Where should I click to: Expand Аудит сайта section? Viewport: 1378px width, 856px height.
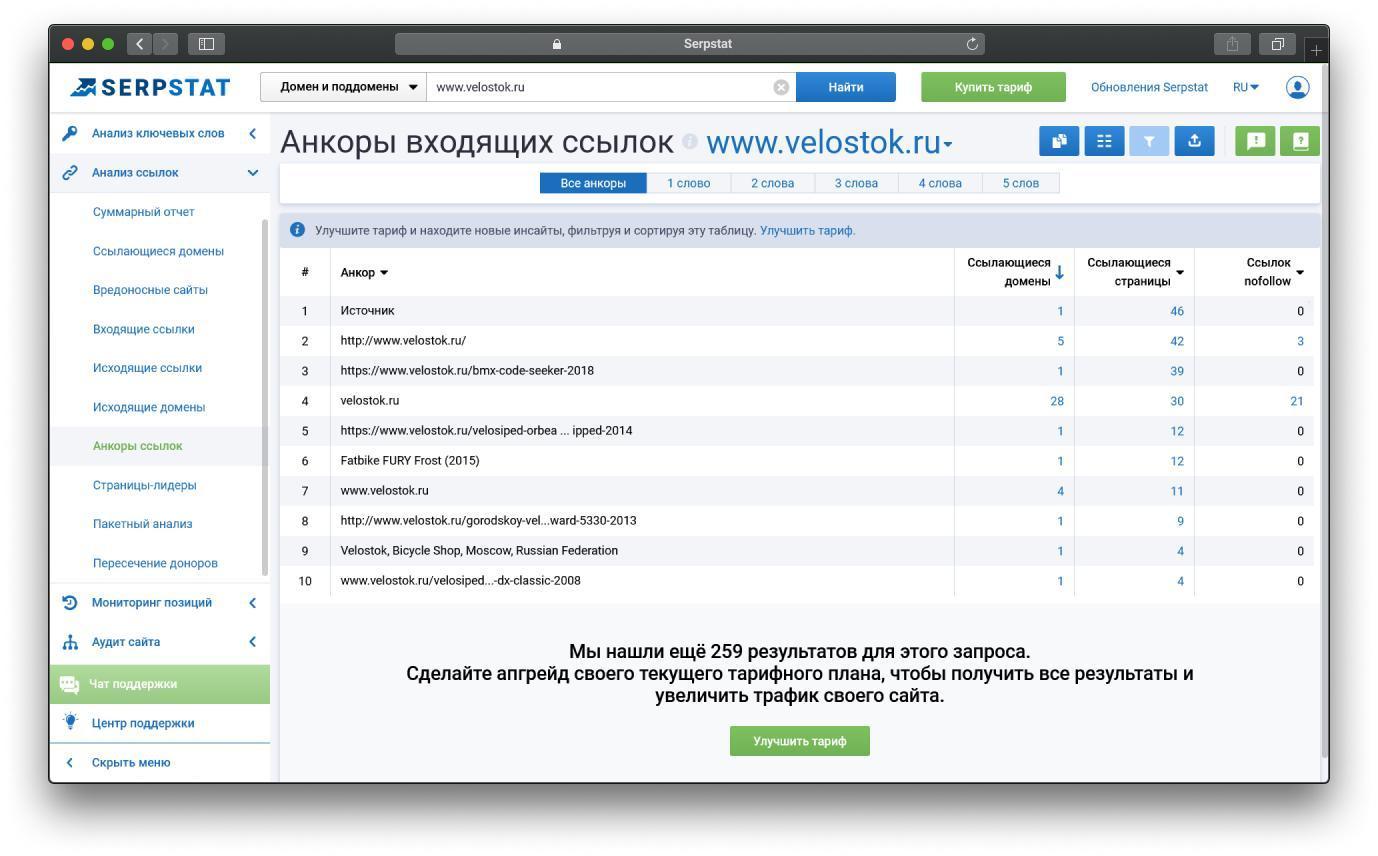[x=253, y=642]
